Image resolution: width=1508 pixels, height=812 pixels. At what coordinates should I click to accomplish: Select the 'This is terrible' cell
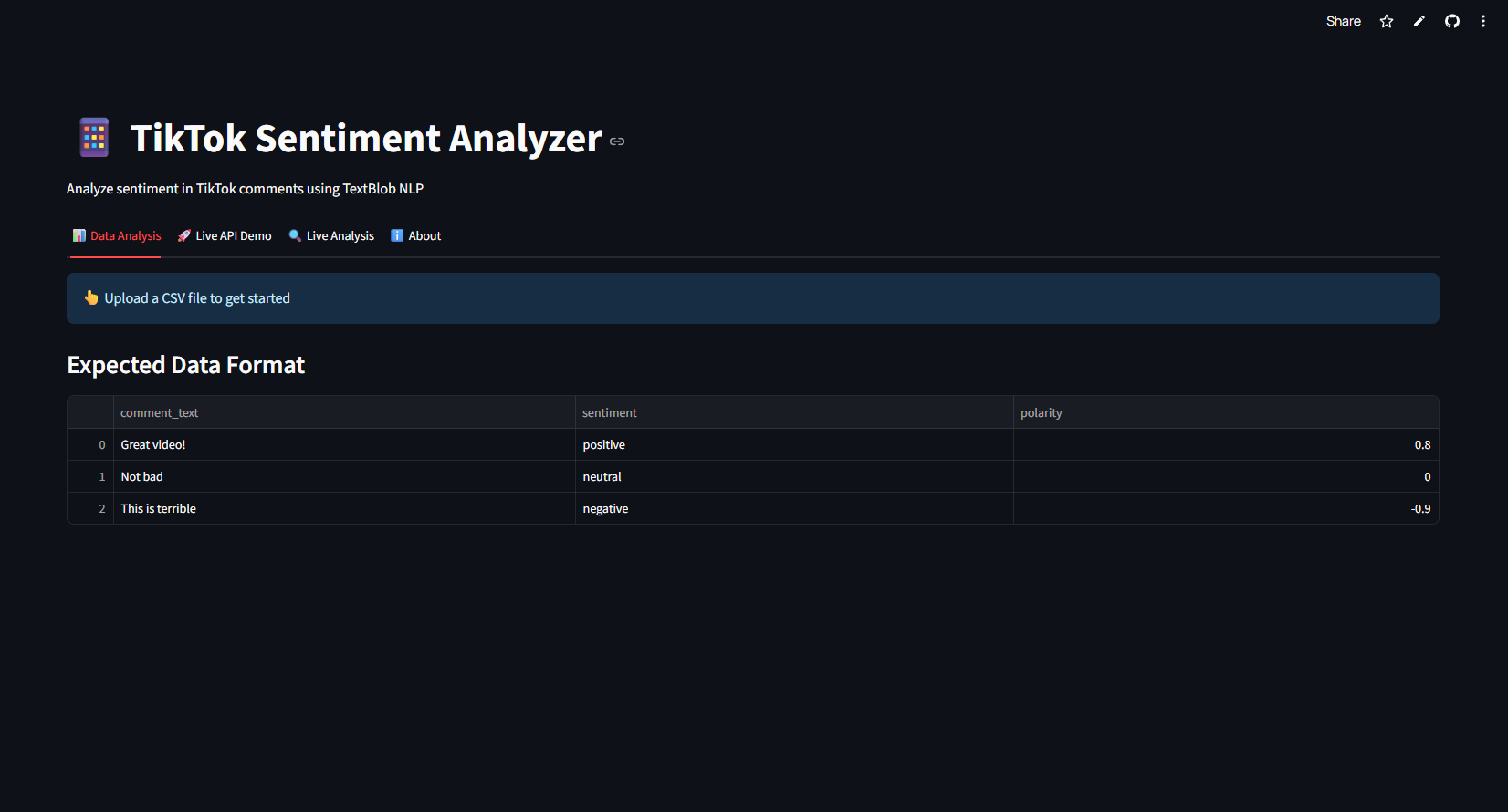tap(344, 508)
